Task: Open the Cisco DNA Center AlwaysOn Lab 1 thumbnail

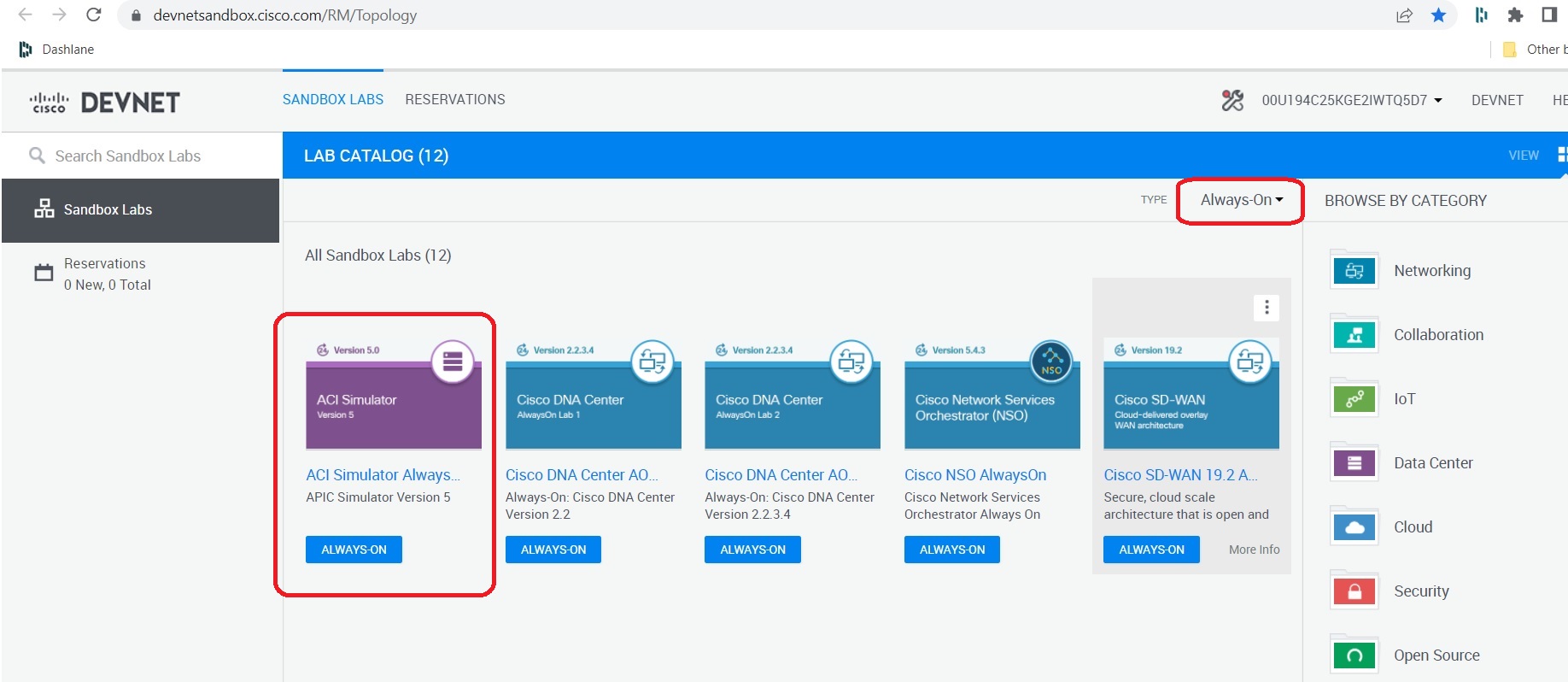Action: click(x=594, y=394)
